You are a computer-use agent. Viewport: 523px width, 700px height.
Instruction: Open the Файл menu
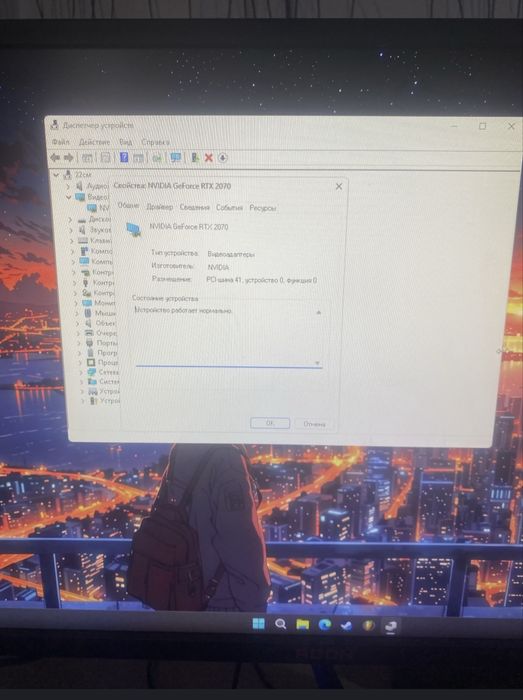61,142
